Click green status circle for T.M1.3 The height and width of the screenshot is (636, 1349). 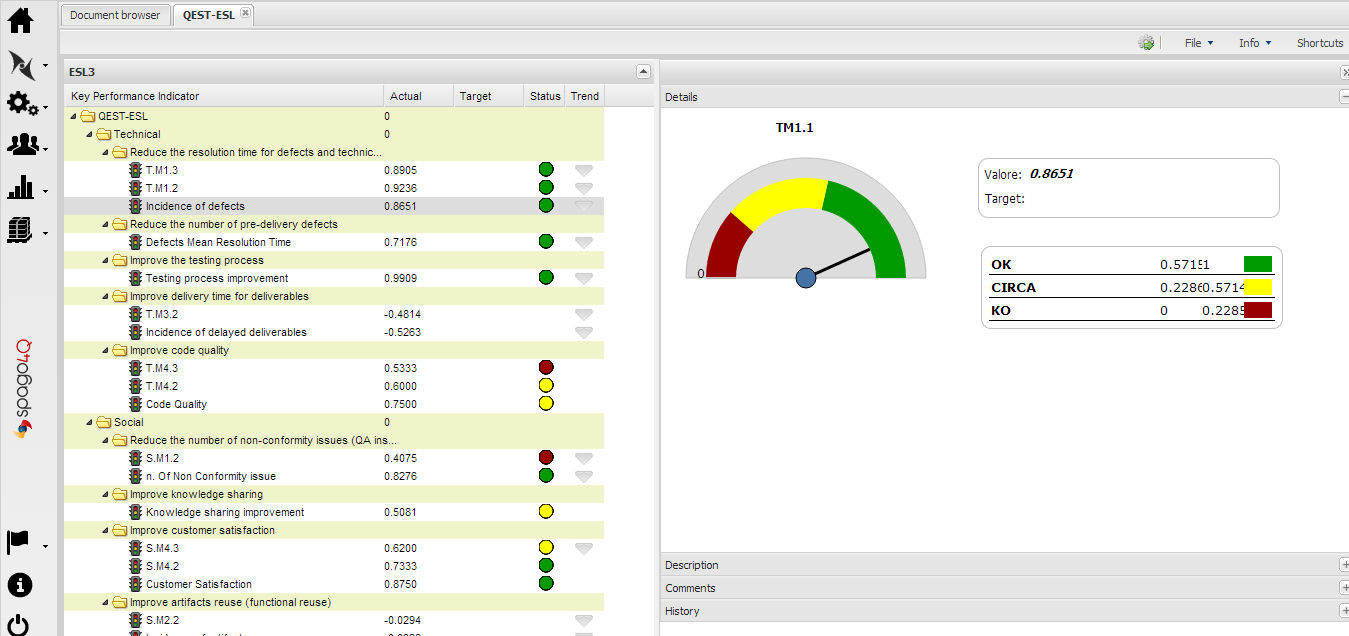(546, 169)
